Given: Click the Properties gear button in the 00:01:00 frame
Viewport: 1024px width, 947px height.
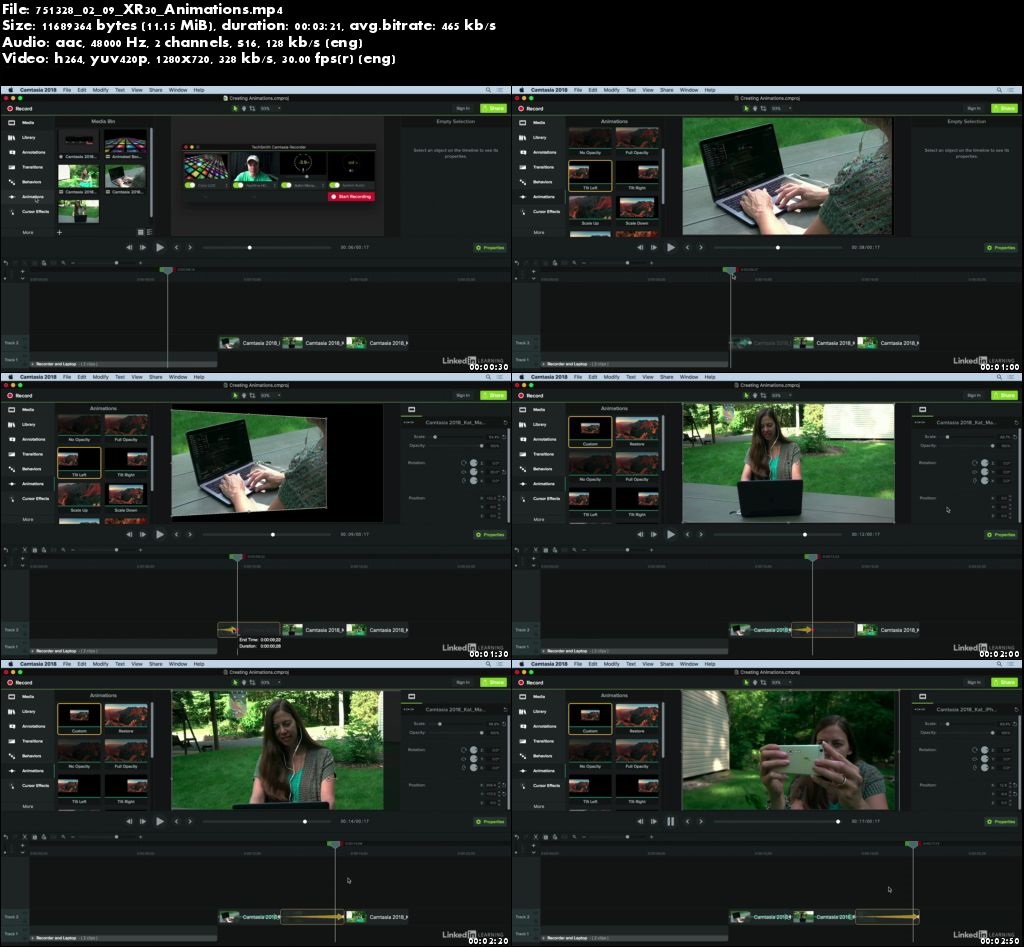Looking at the screenshot, I should [1001, 247].
